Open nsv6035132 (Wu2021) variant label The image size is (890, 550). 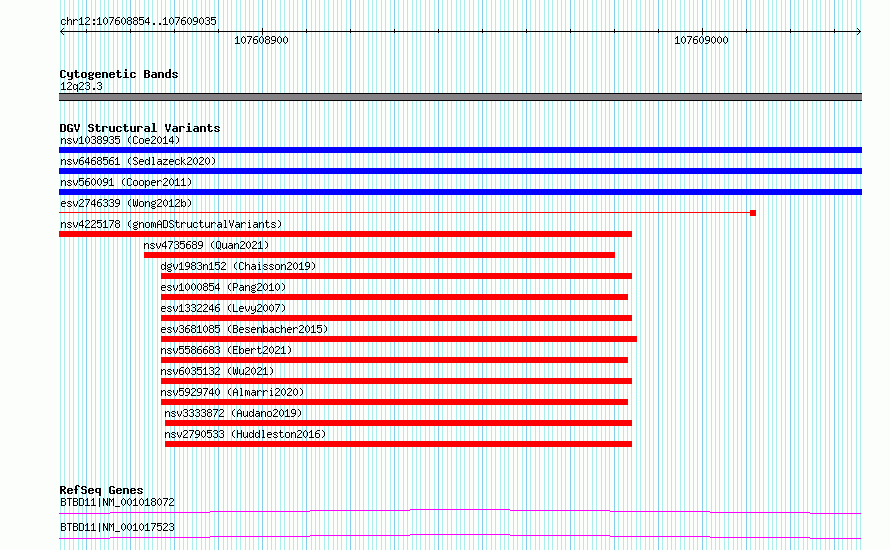(217, 371)
